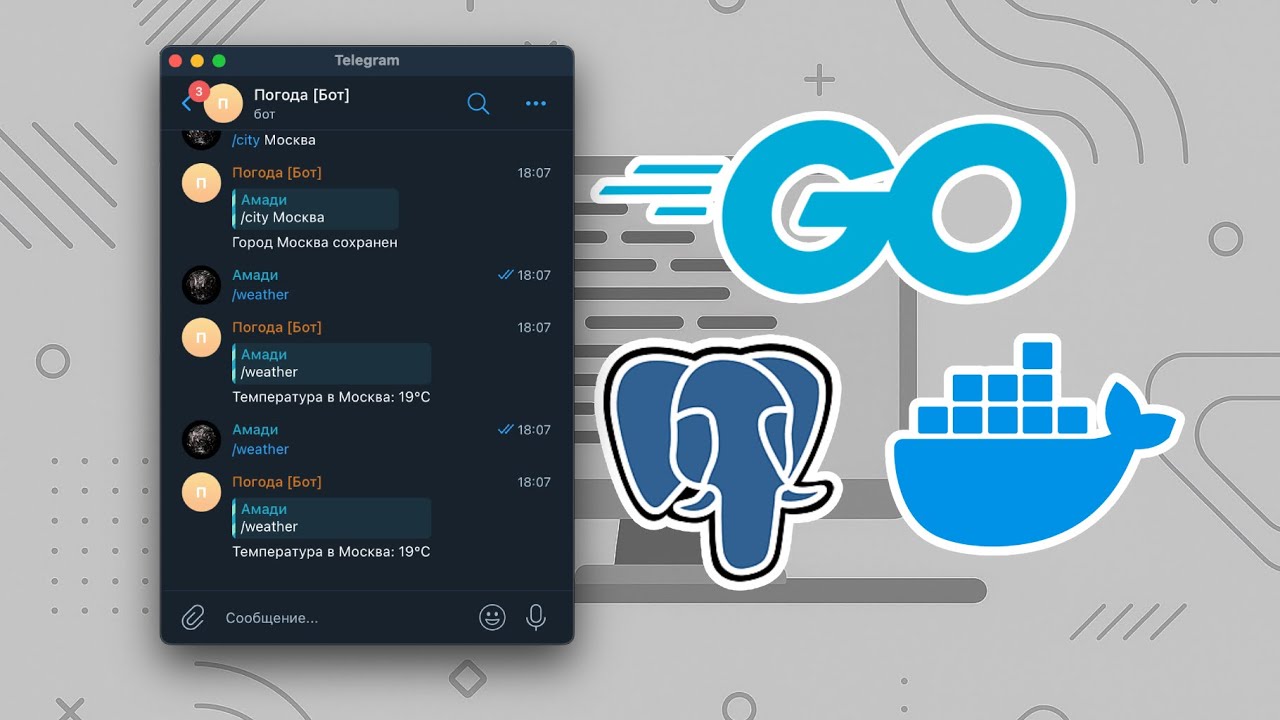Open chat info via Погода [Бот] header title
The height and width of the screenshot is (720, 1280).
302,95
